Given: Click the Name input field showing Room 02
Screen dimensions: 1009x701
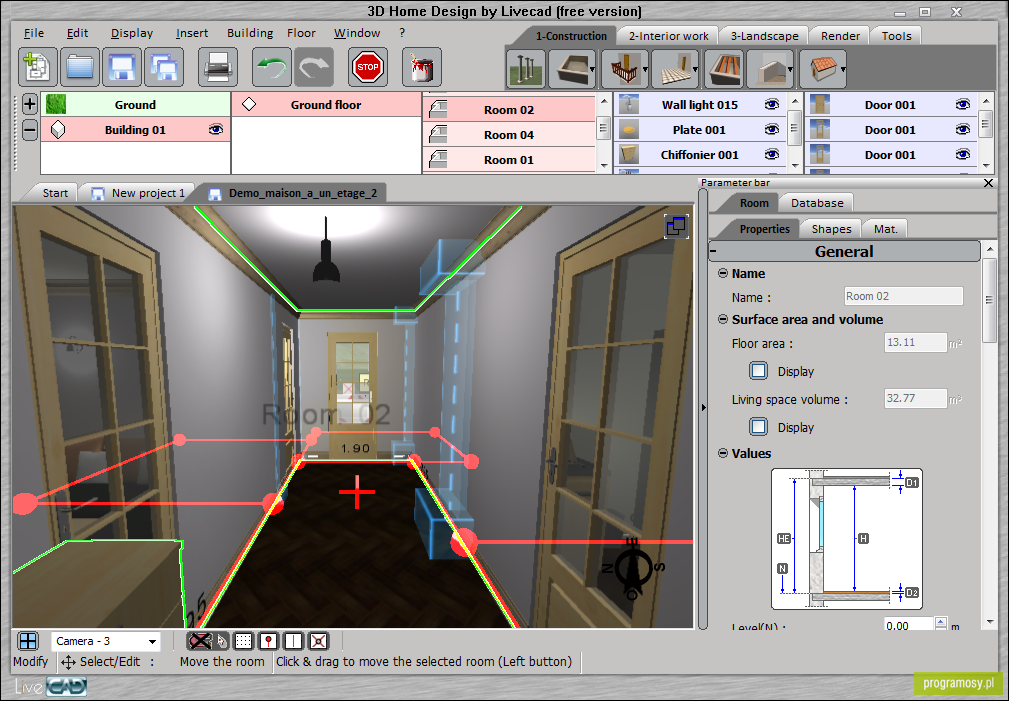Looking at the screenshot, I should pyautogui.click(x=903, y=296).
